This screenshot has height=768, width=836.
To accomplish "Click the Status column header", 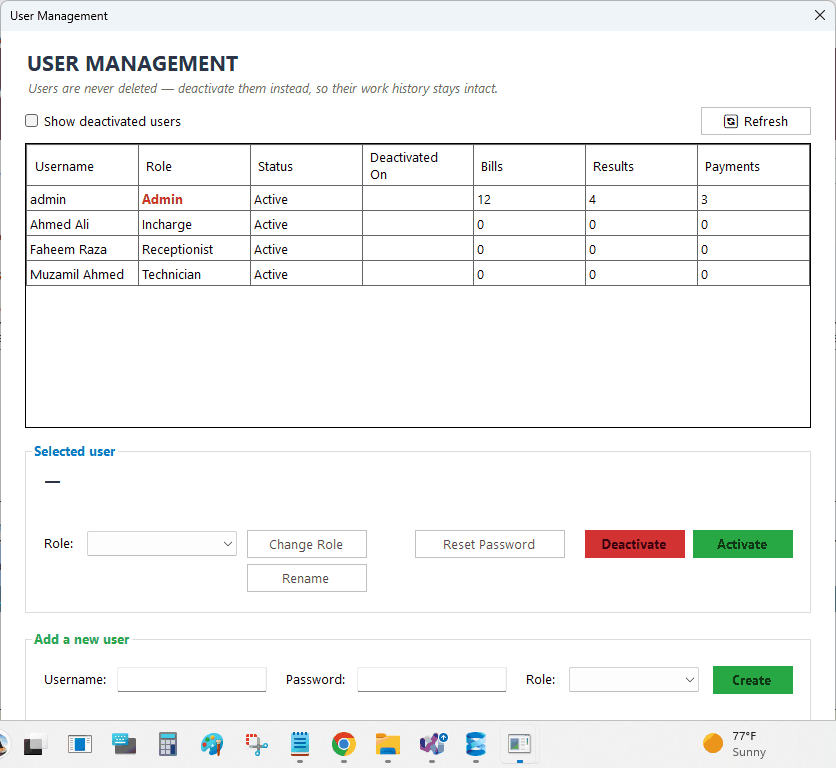I will point(306,166).
